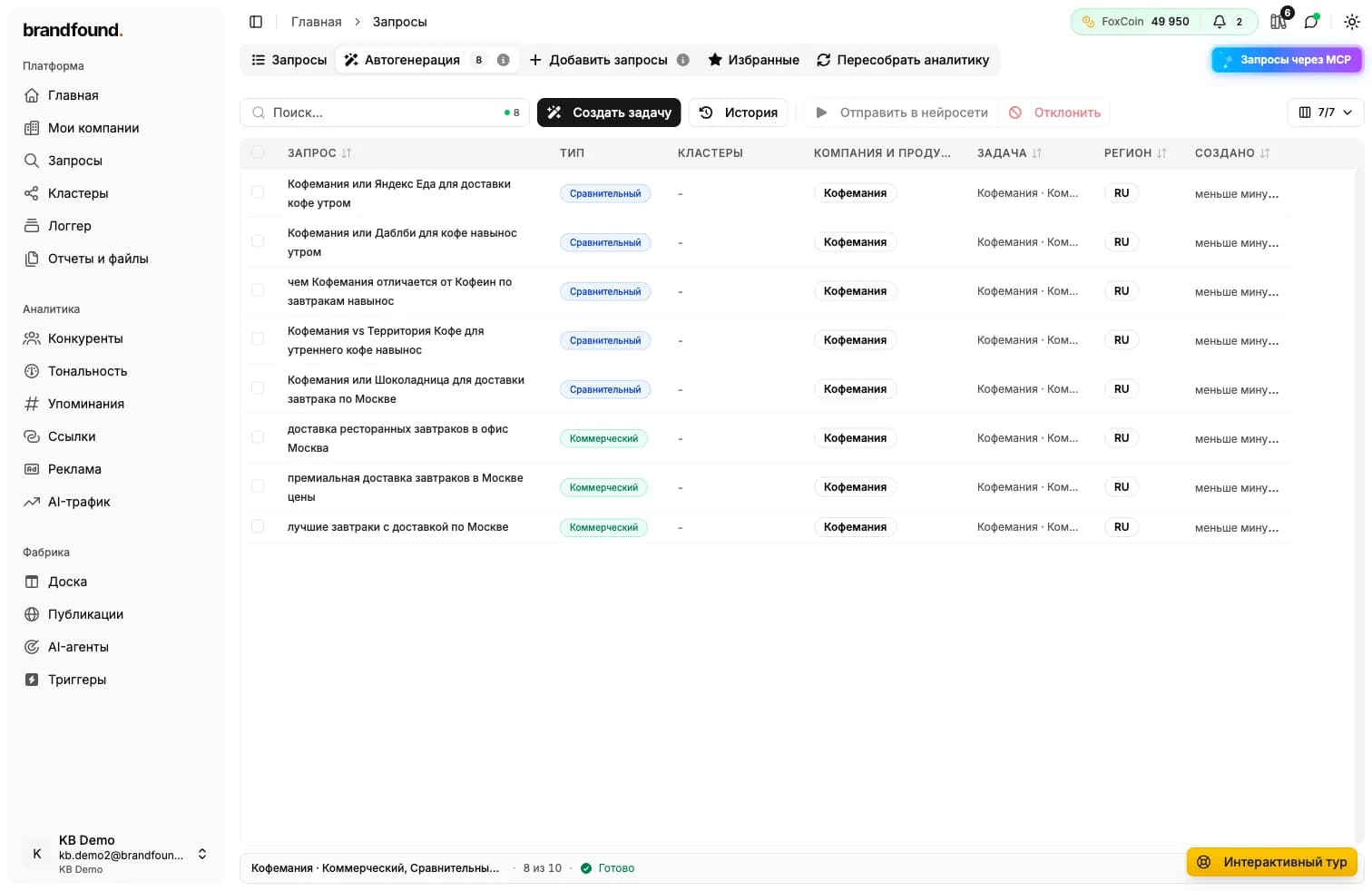Click the Главная home icon in sidebar

32,95
